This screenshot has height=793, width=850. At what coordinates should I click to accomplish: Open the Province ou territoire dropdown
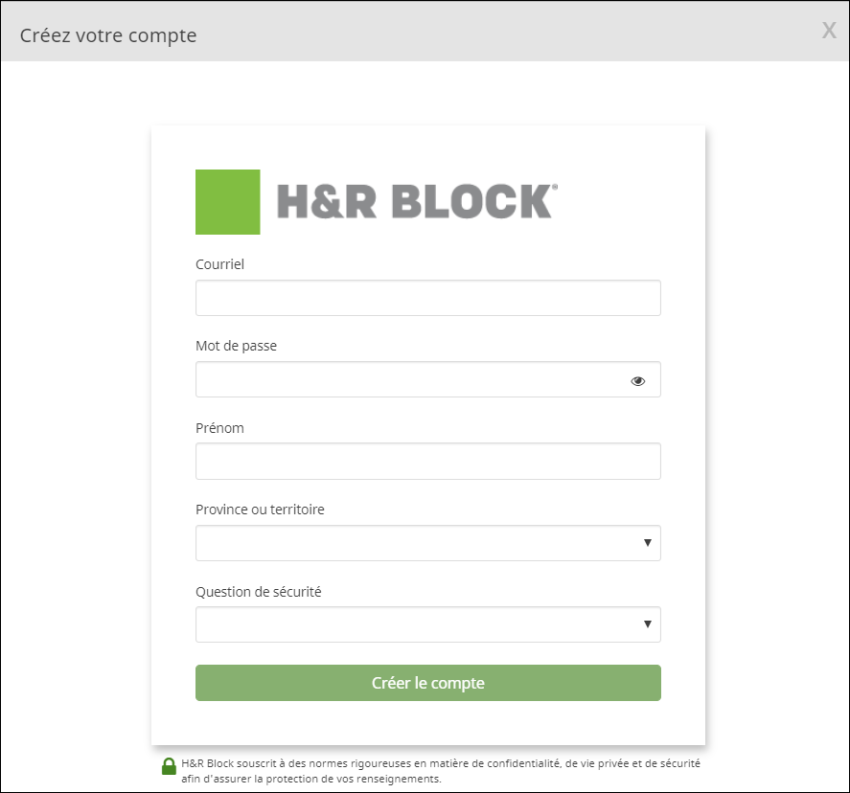click(x=428, y=543)
